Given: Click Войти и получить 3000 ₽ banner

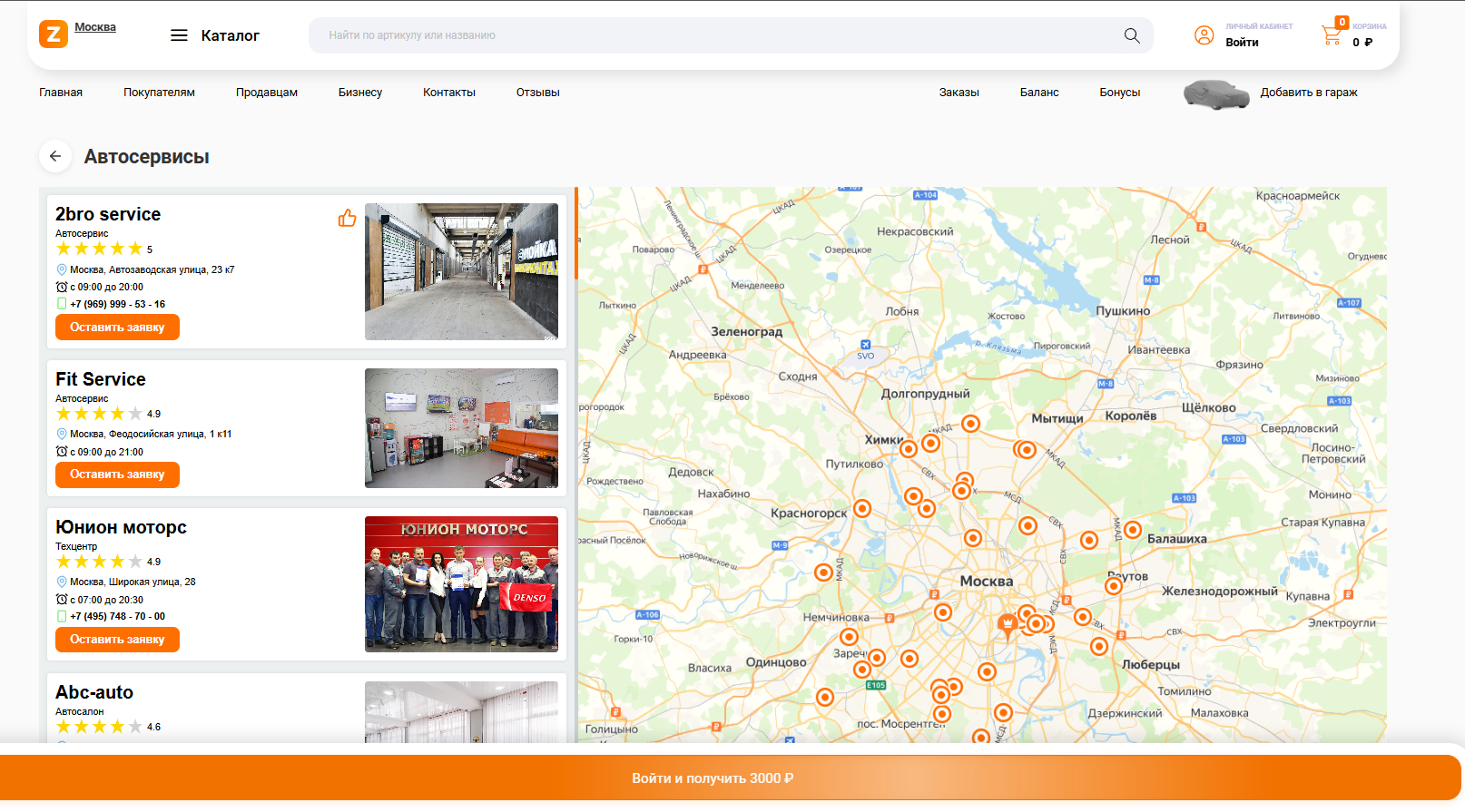Looking at the screenshot, I should point(713,778).
